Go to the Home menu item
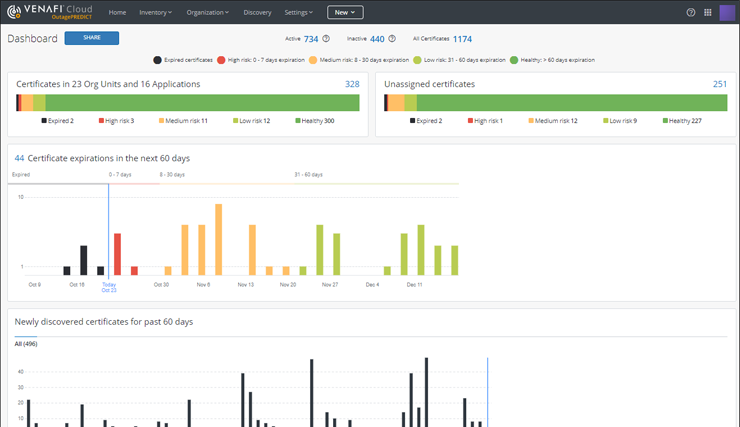The image size is (740, 427). 117,13
